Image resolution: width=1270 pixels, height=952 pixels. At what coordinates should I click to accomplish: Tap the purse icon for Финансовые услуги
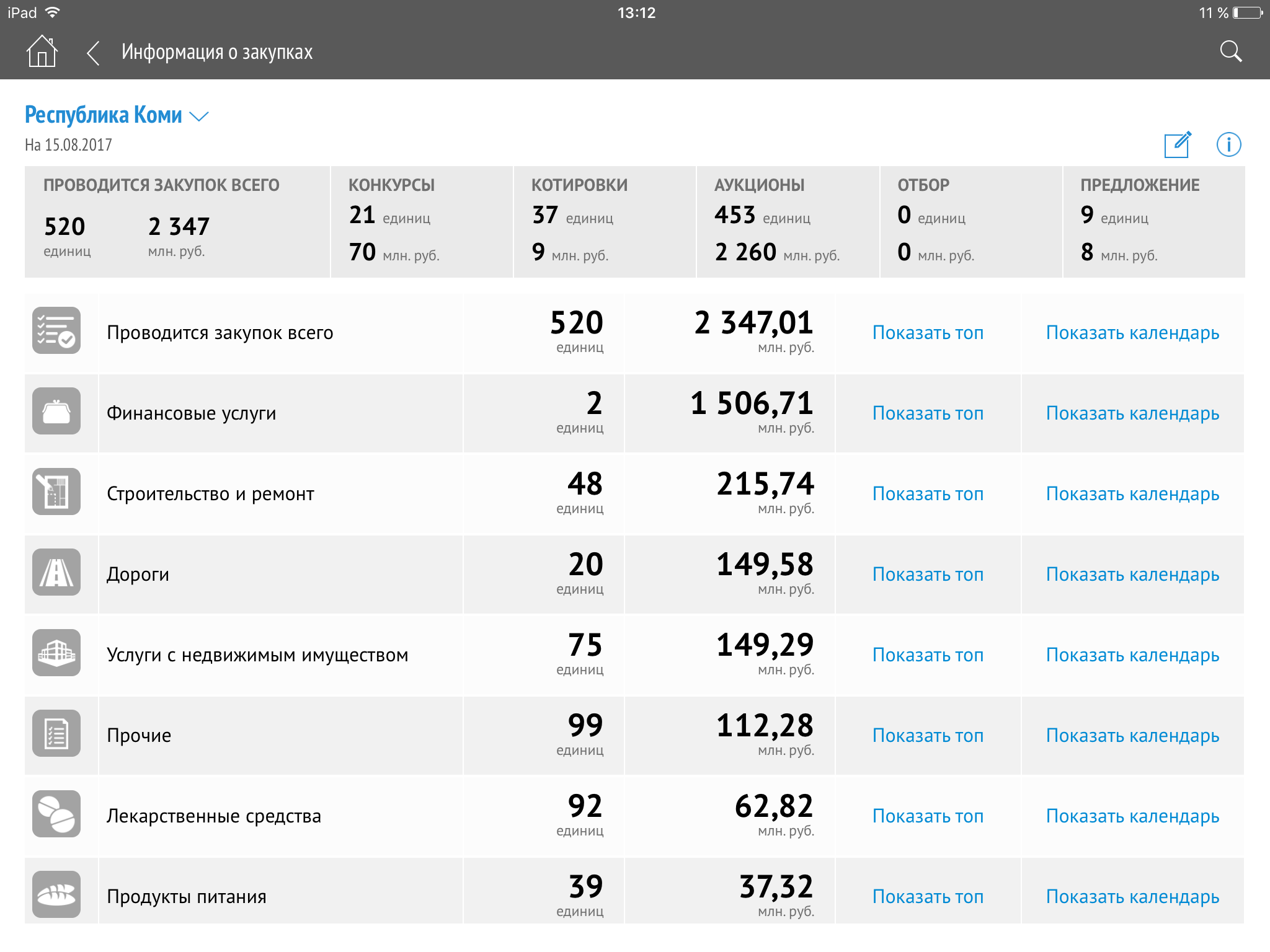pos(56,412)
